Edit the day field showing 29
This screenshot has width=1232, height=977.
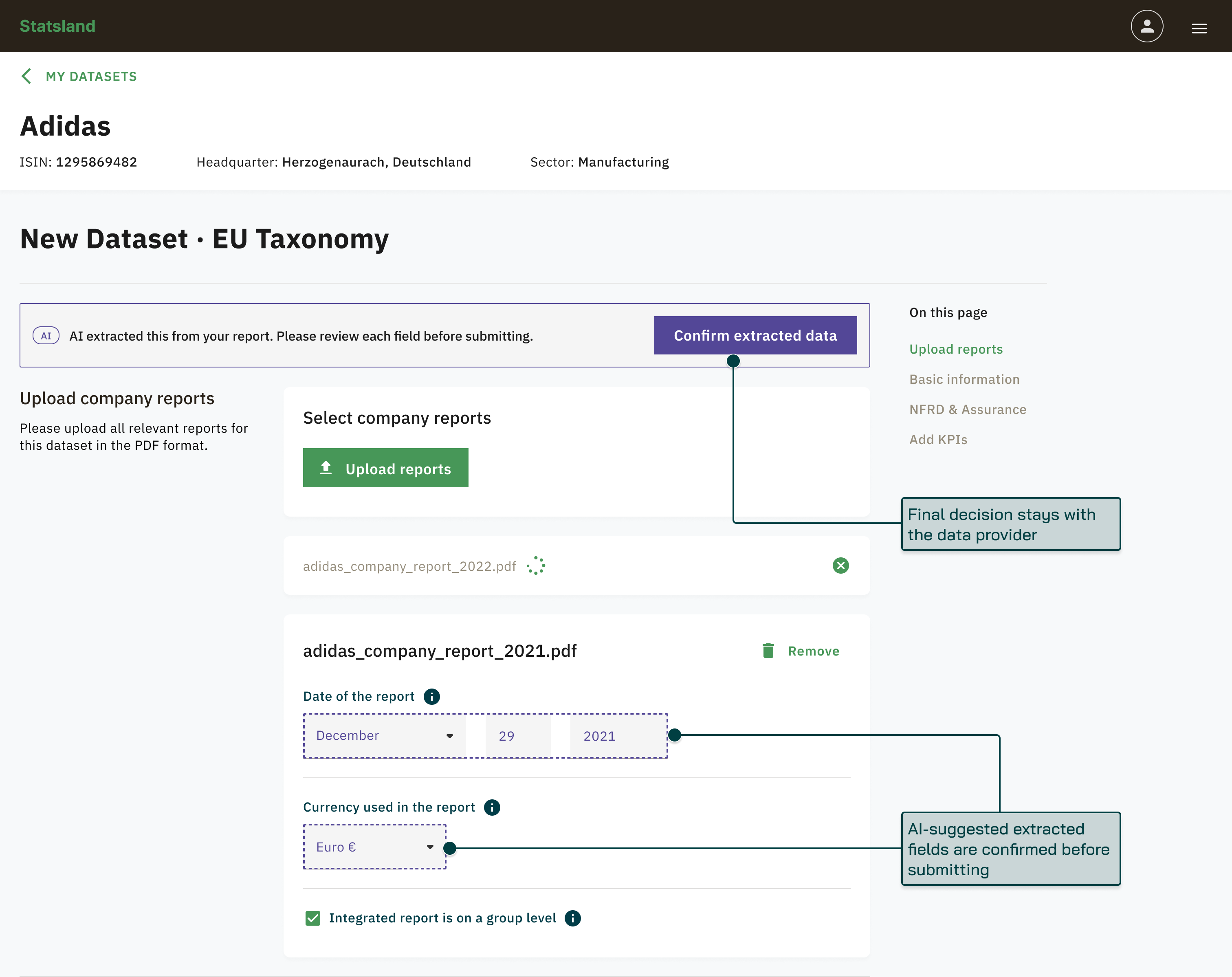[518, 736]
